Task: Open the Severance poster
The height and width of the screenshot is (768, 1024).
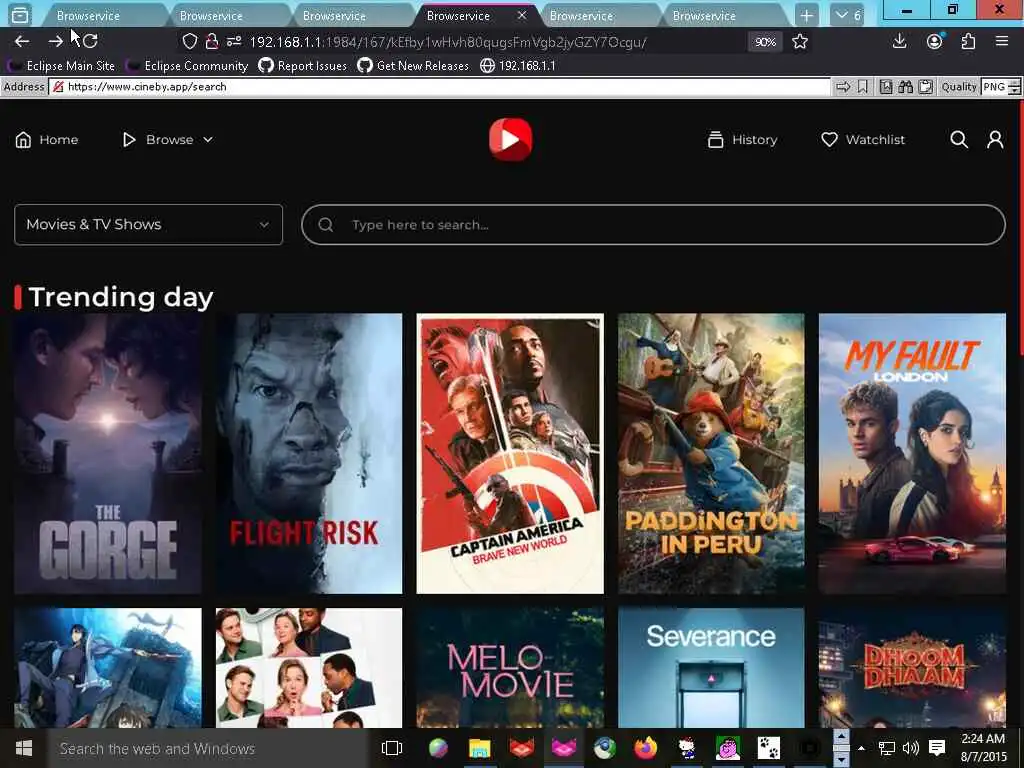Action: point(711,667)
